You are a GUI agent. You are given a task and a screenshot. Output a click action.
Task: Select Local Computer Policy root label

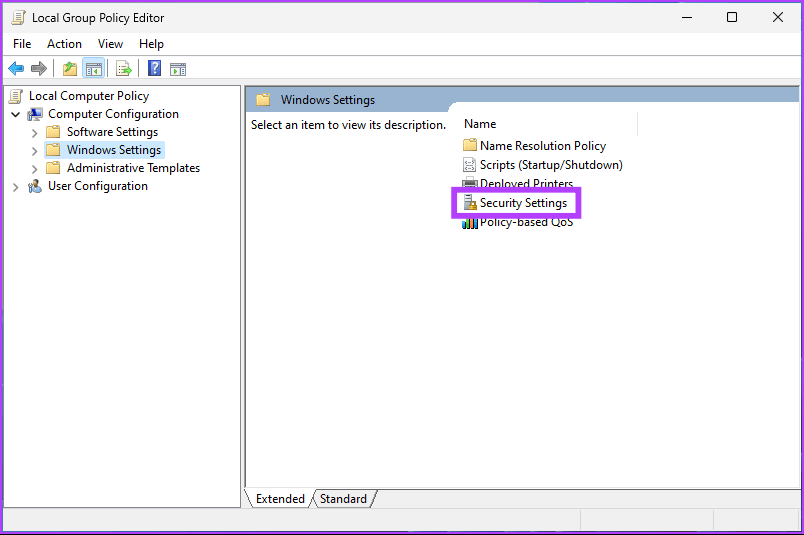[x=89, y=96]
